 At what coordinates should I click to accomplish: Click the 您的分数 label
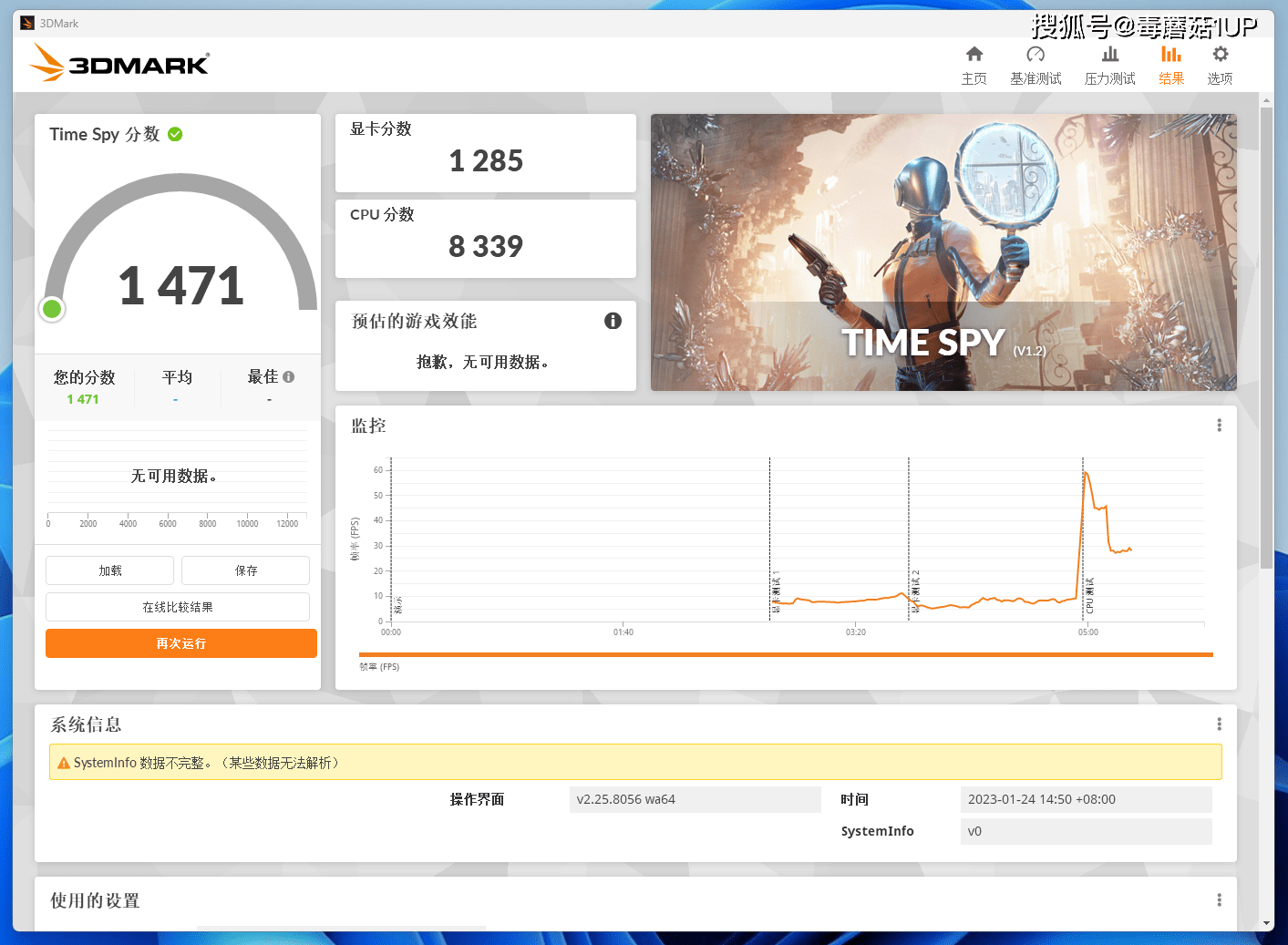84,377
